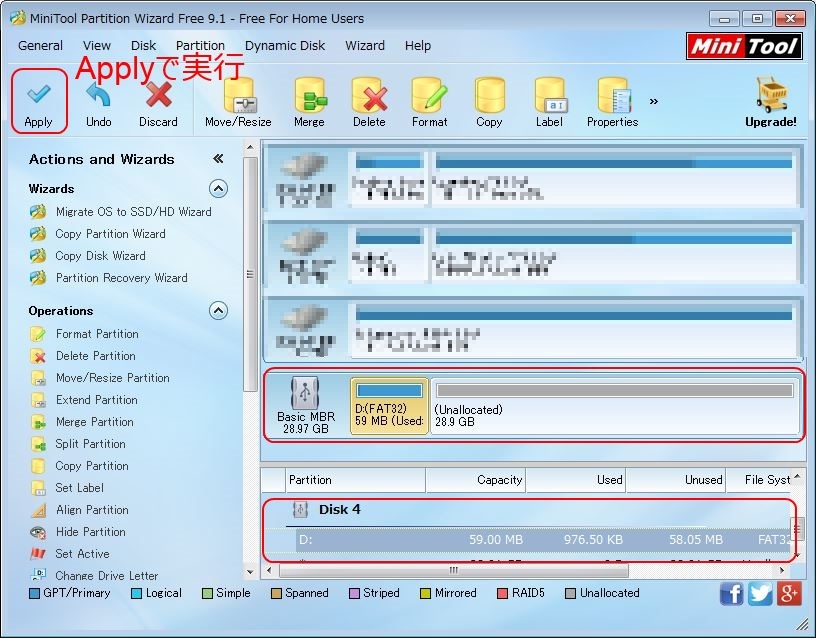
Task: Click the partition list horizontal scrollbar thumb
Action: 454,570
